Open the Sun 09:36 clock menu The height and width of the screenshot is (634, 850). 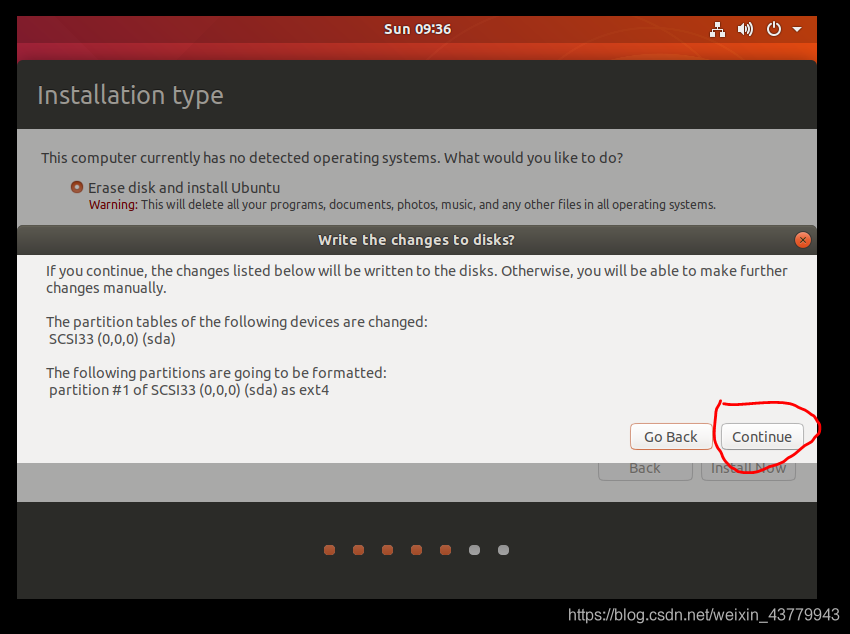pyautogui.click(x=417, y=29)
